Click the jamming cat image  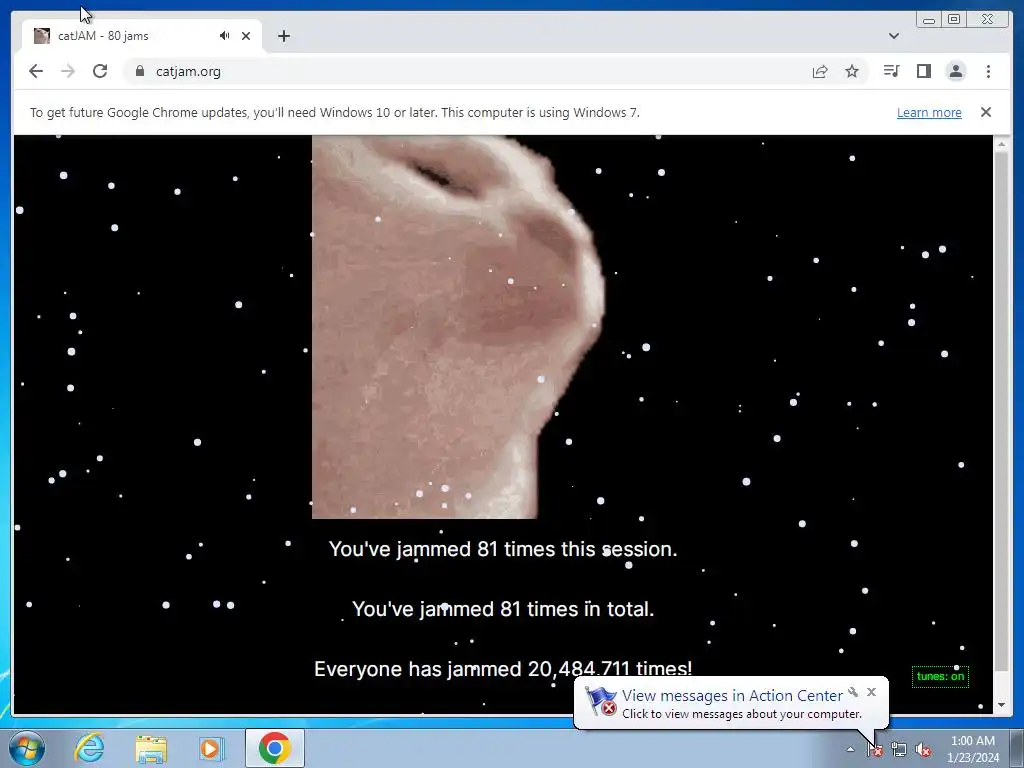coord(458,327)
